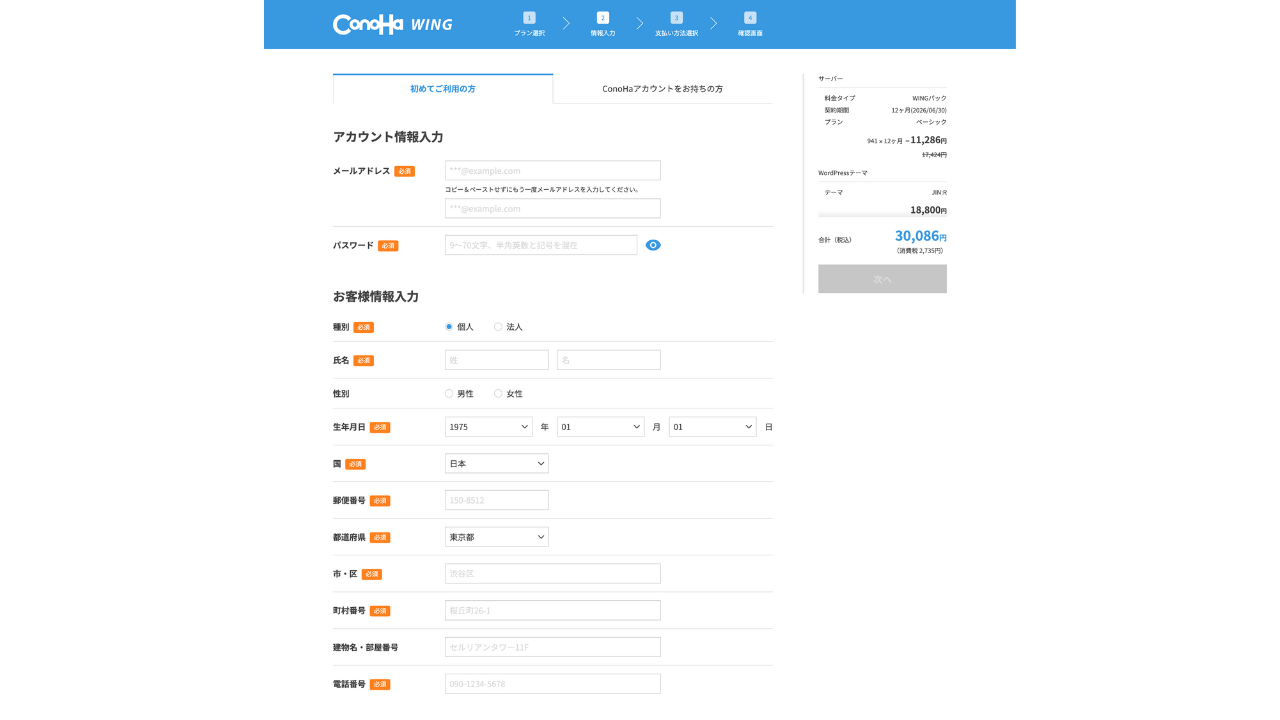This screenshot has width=1280, height=720.
Task: Focus the first メールアドレス field
Action: [553, 171]
